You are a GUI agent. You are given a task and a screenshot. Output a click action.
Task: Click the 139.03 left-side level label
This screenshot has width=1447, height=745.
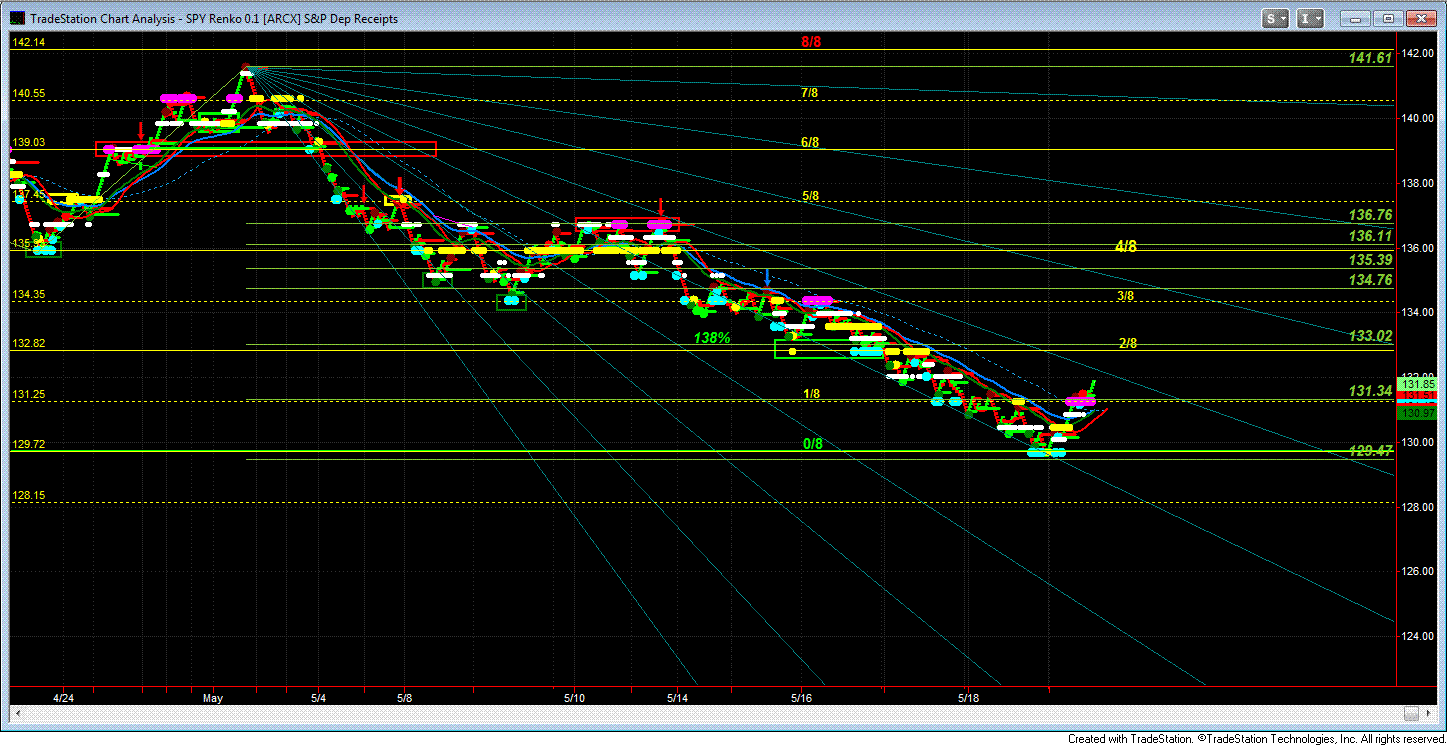(28, 143)
